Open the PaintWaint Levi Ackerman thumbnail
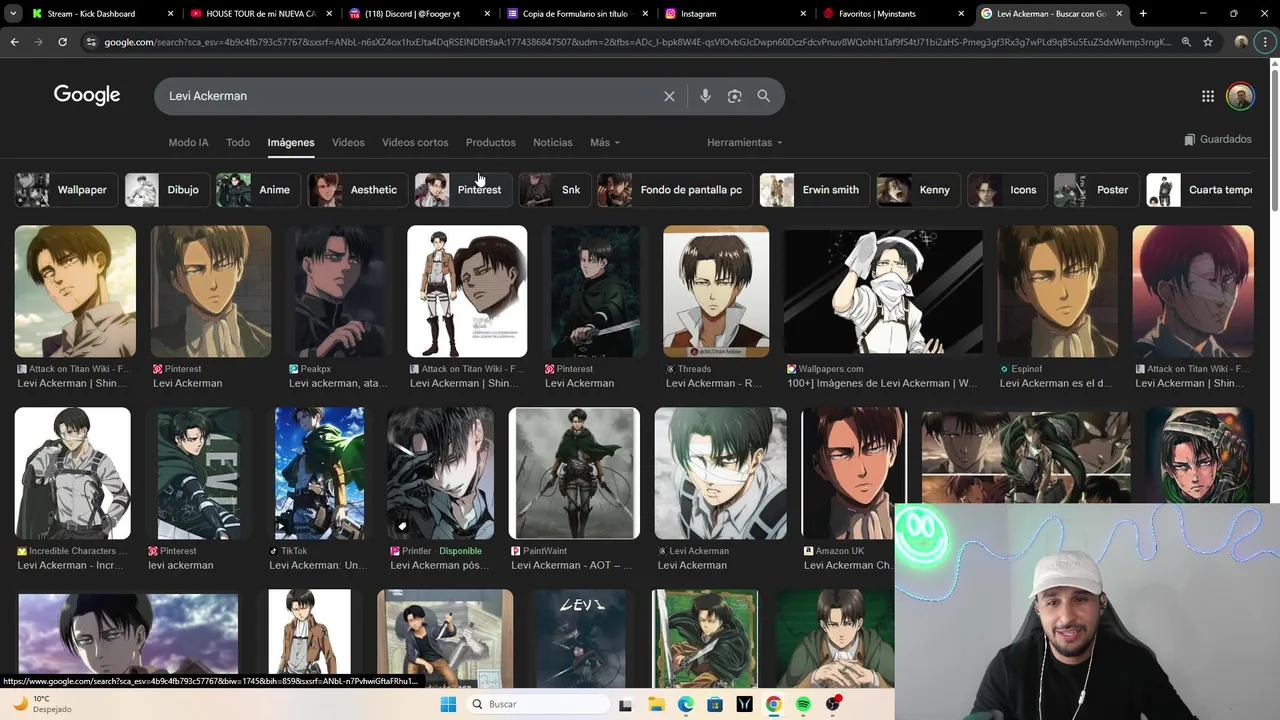The height and width of the screenshot is (720, 1280). click(x=574, y=473)
